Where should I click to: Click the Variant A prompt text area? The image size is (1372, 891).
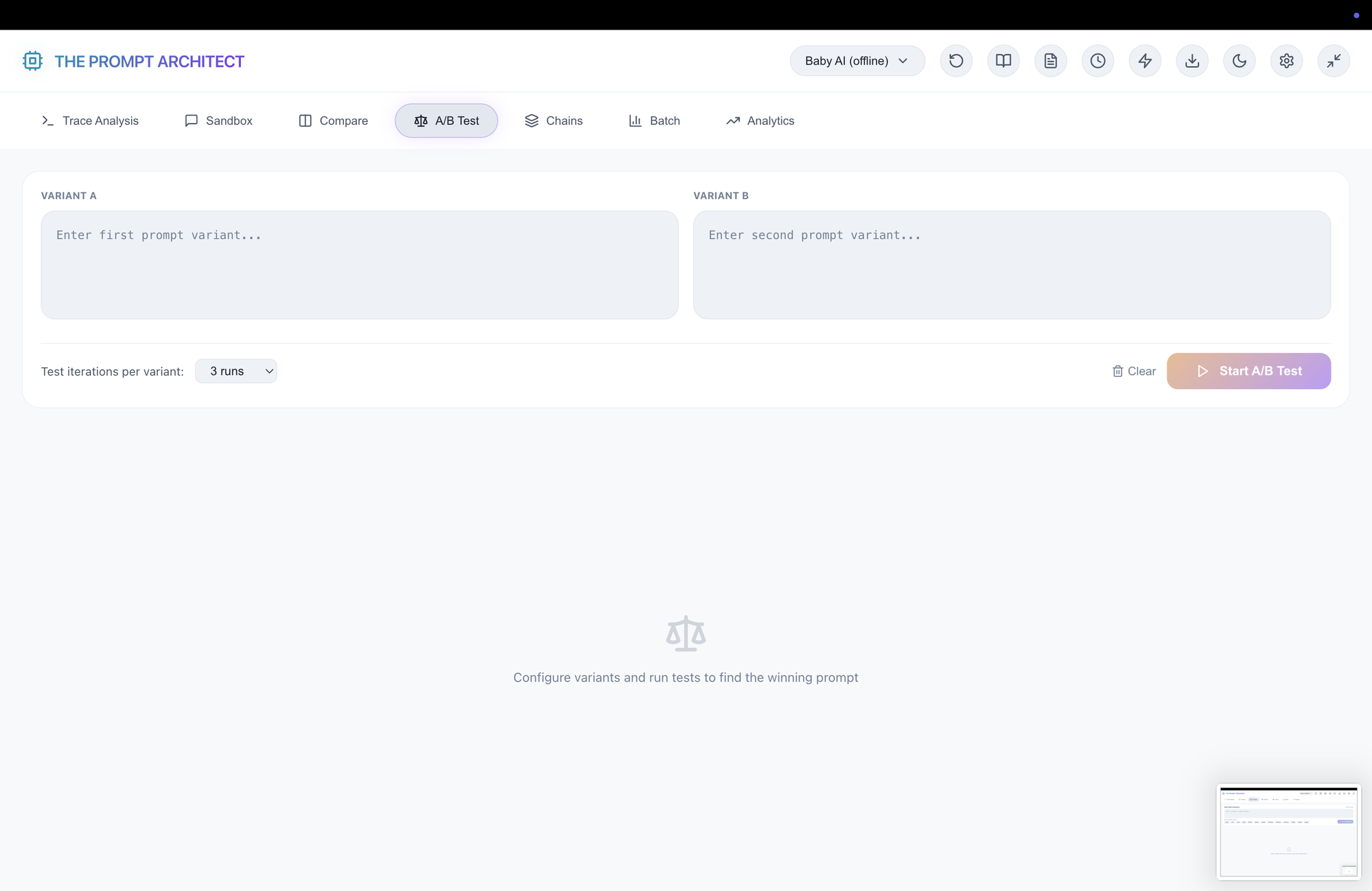tap(360, 265)
